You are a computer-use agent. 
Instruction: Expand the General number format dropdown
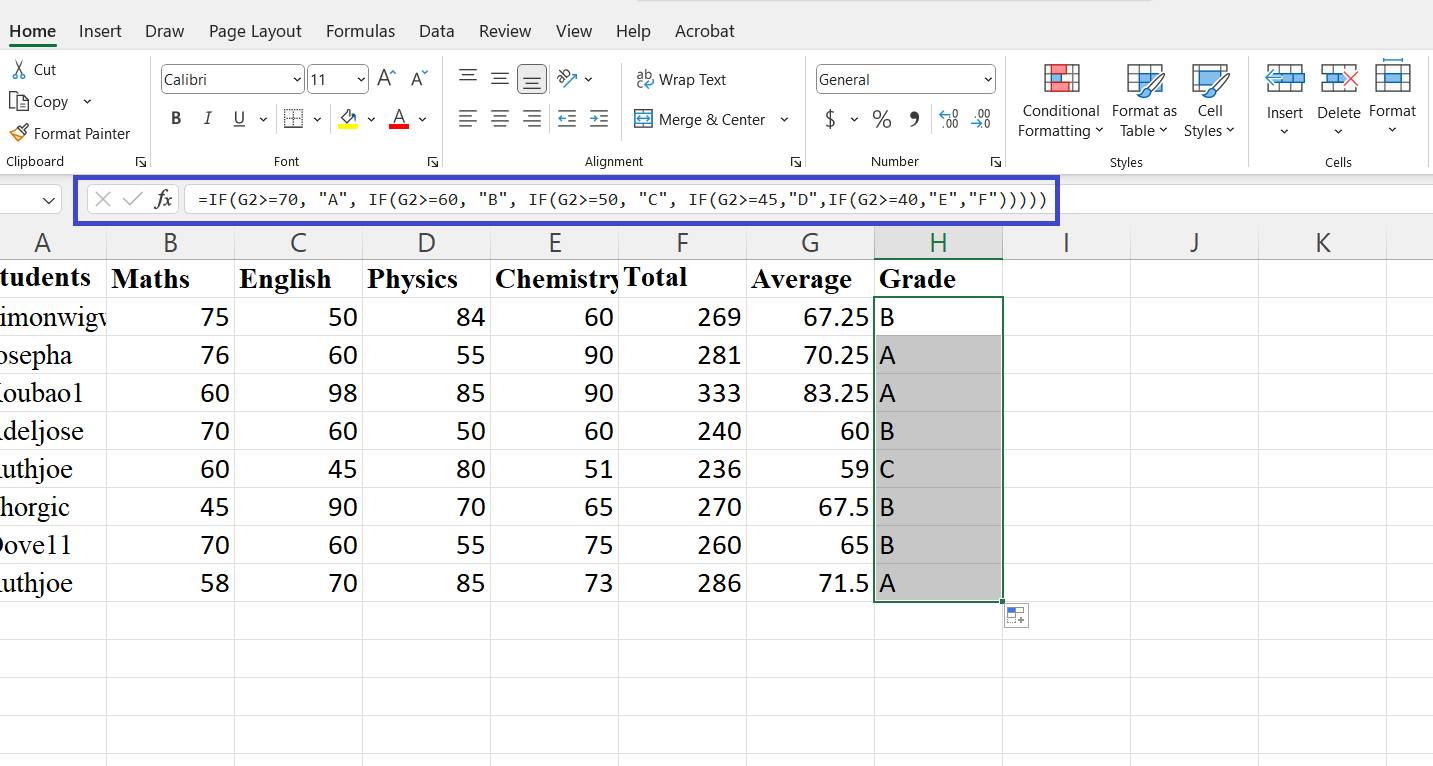coord(987,80)
